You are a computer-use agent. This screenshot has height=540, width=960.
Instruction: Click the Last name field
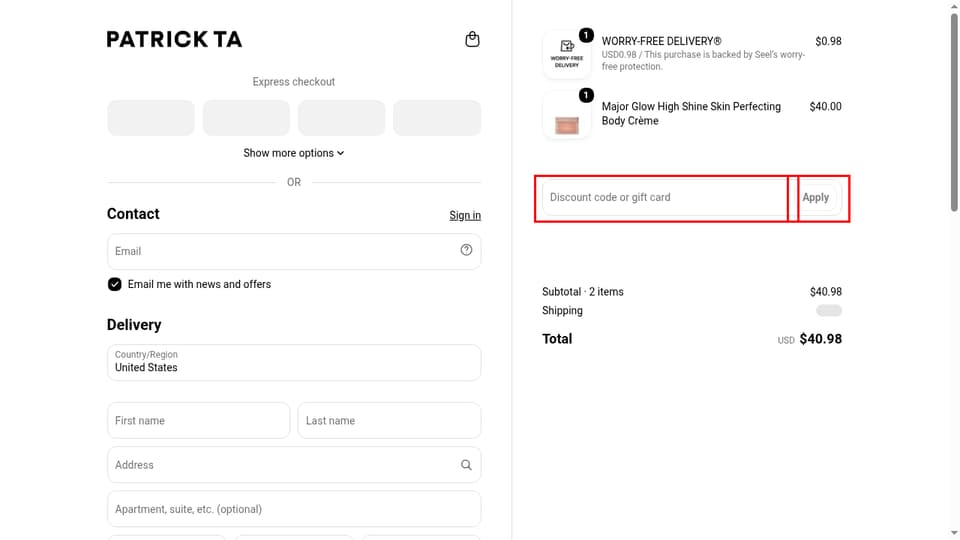point(389,421)
